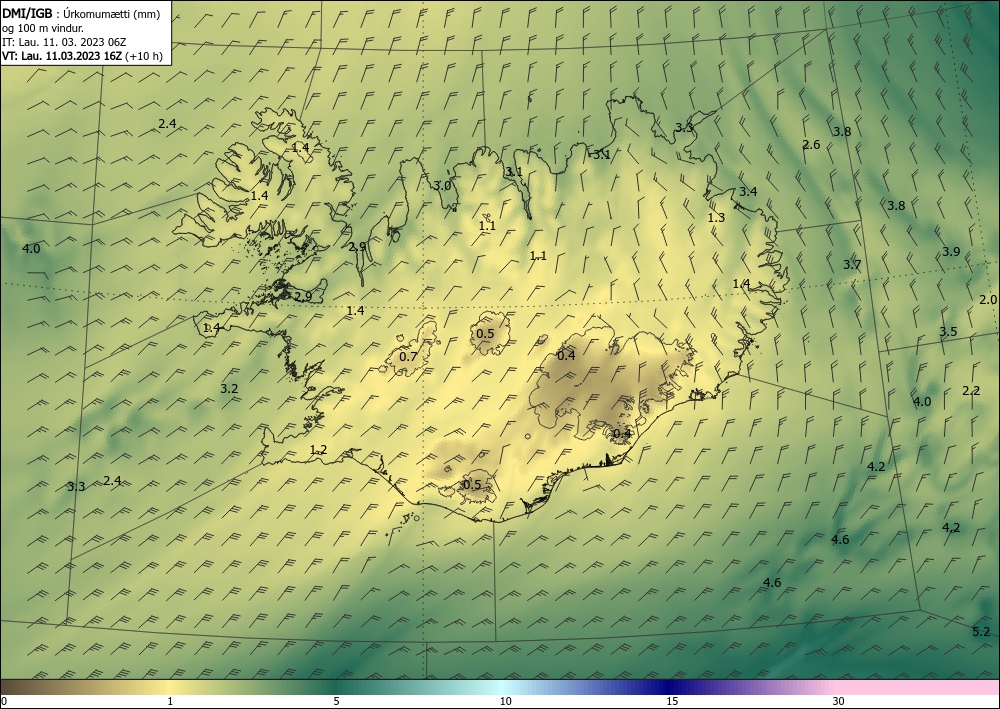Viewport: 1000px width, 709px height.
Task: Click the title text 'DMI/IGB : Úrkomumætti (mm)'
Action: coord(81,14)
